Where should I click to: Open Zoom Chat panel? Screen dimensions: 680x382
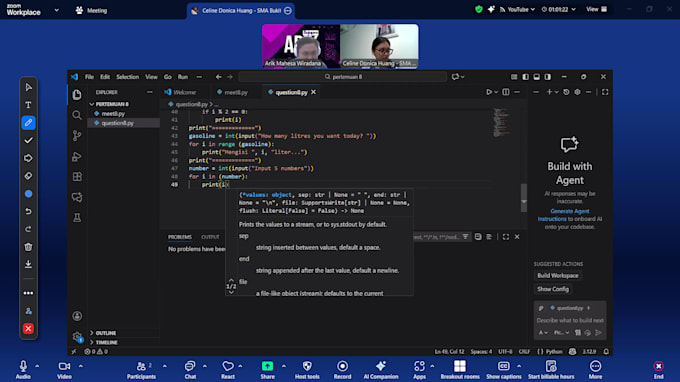pyautogui.click(x=190, y=370)
